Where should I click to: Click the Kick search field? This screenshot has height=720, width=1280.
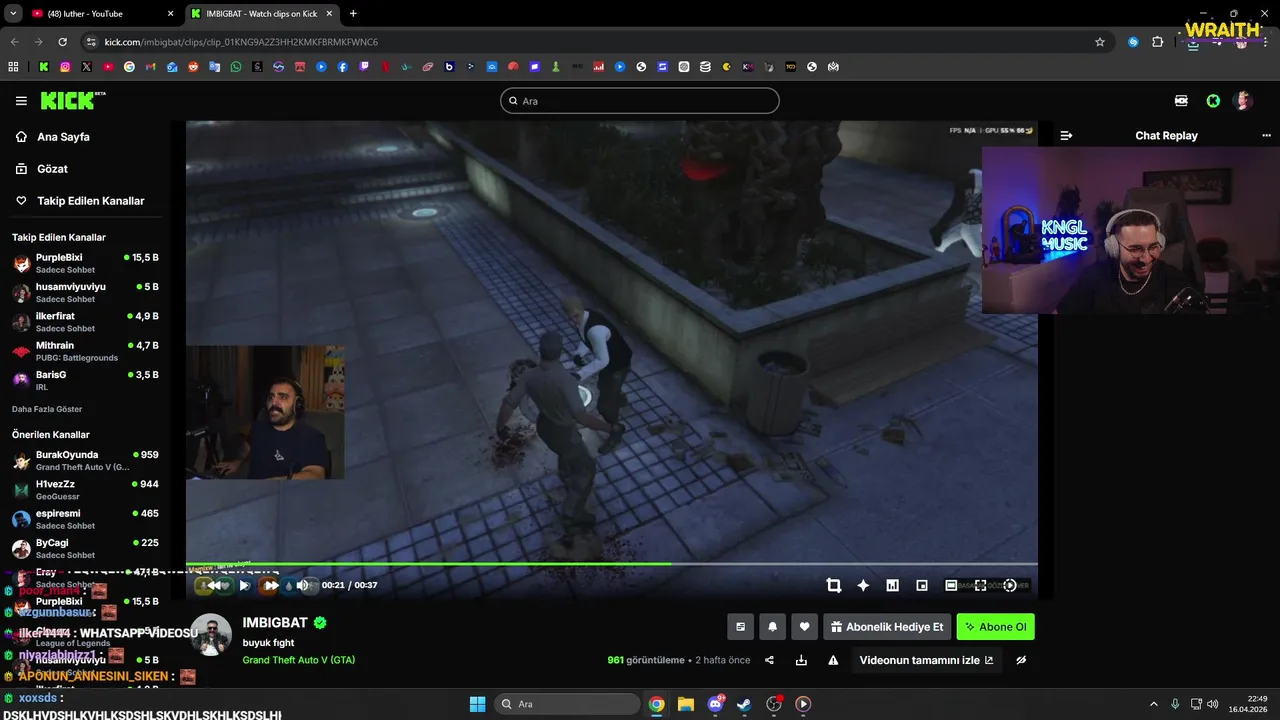(639, 101)
